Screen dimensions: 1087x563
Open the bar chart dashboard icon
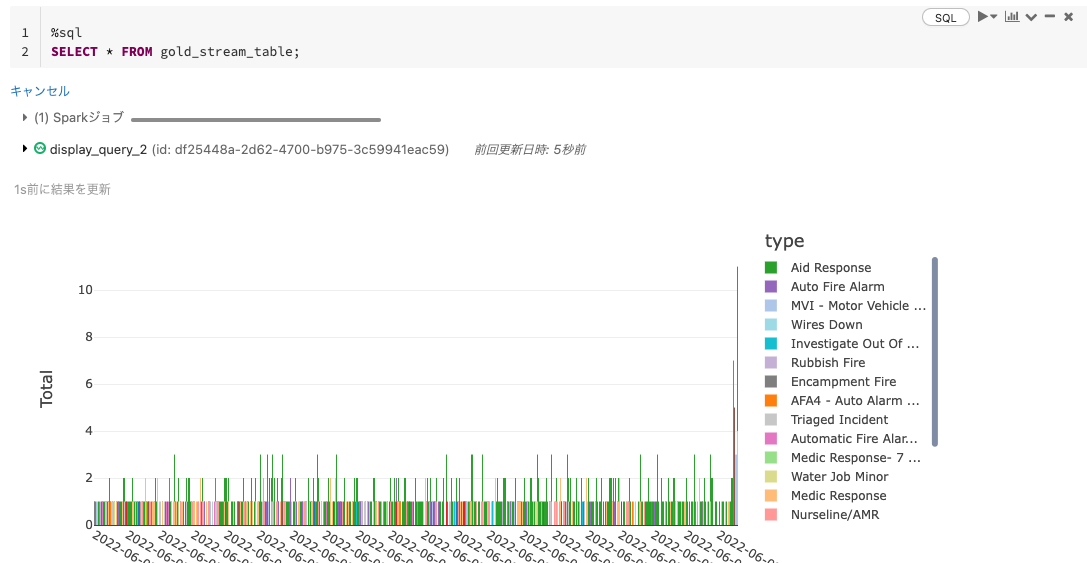[1012, 17]
